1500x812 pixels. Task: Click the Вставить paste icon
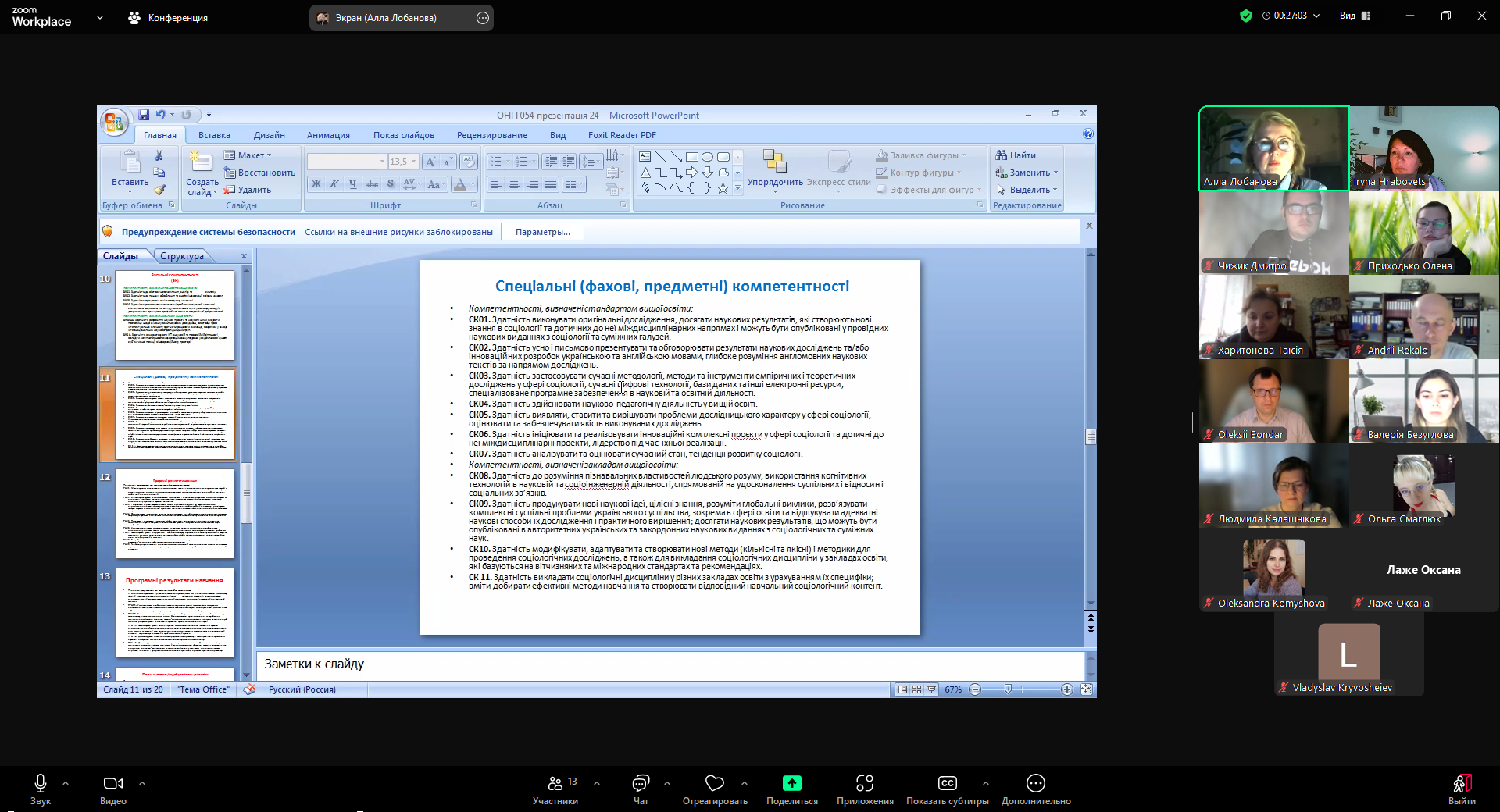click(130, 162)
